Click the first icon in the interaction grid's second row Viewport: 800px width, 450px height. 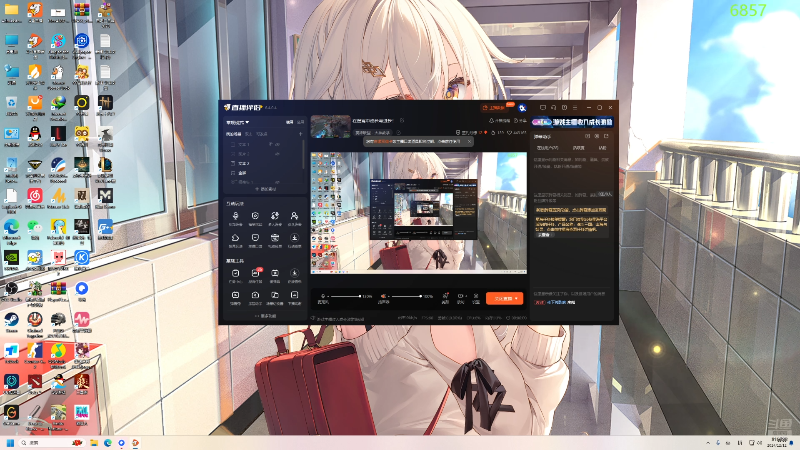pyautogui.click(x=235, y=238)
